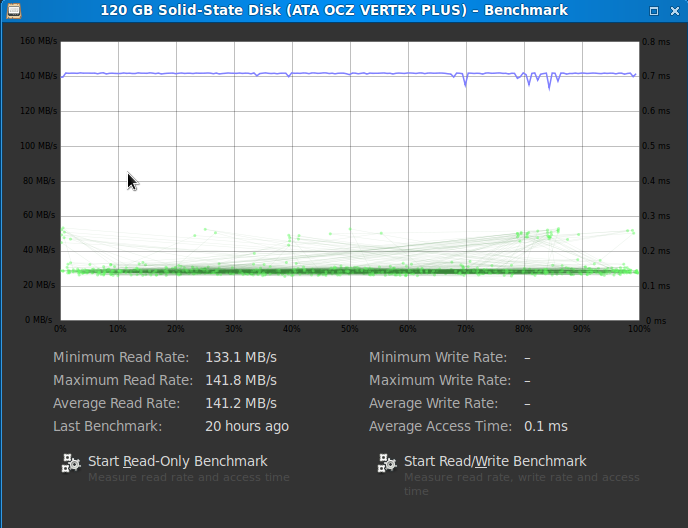Maximize the Benchmark window
Screen dimensions: 688x528
(654, 11)
